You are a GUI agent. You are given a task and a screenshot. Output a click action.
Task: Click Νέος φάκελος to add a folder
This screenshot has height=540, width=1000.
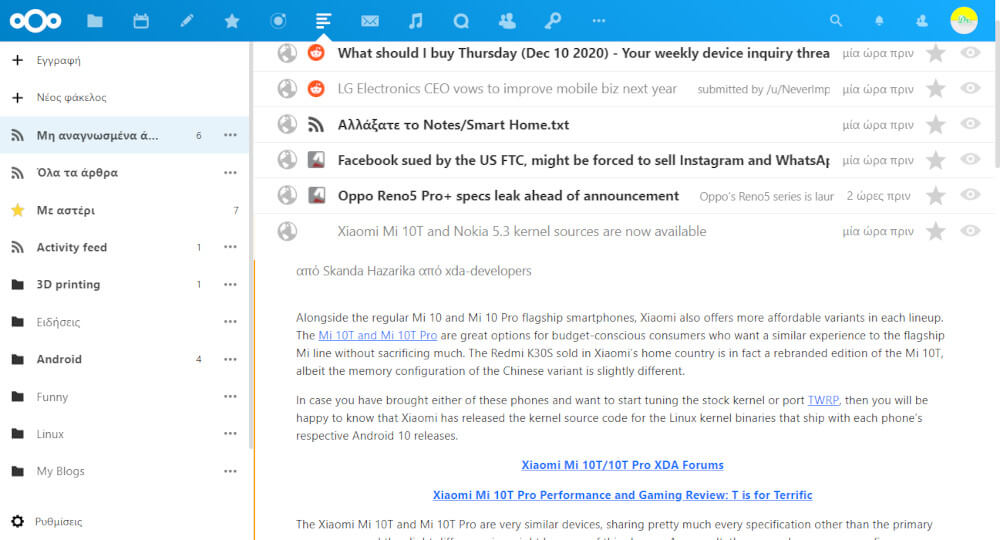(x=71, y=98)
